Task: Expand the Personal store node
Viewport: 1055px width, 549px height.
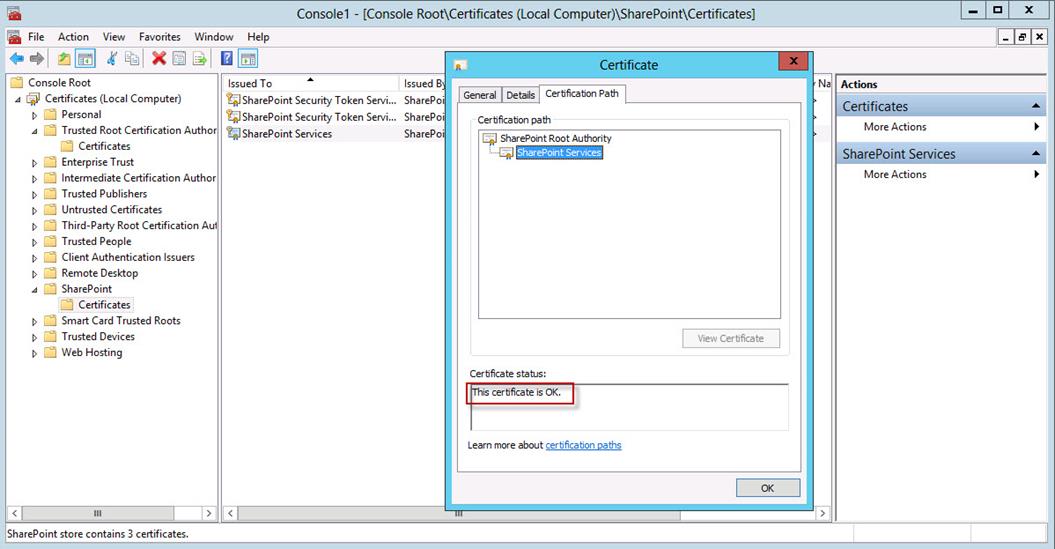Action: click(x=34, y=115)
